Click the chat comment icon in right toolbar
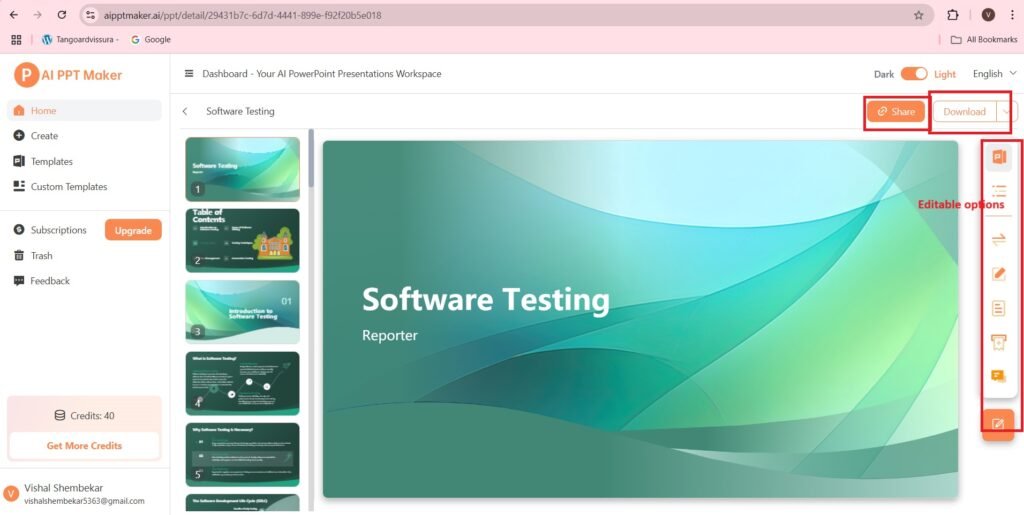Screen dimensions: 1024x515 999,376
